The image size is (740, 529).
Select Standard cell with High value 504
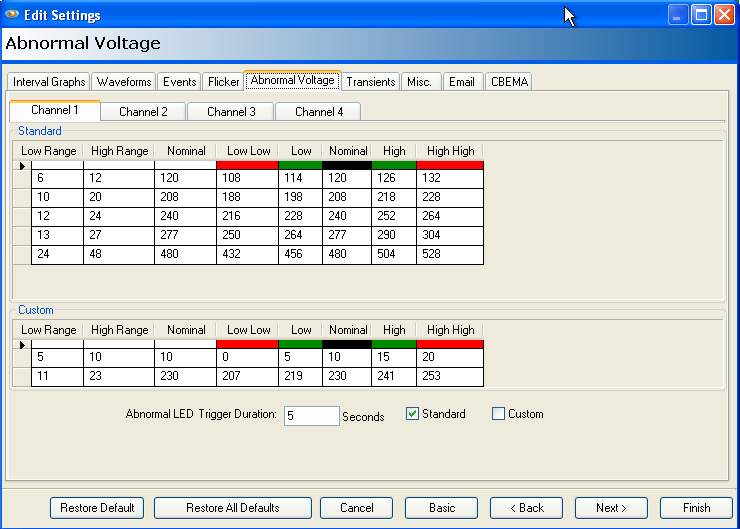pos(394,255)
